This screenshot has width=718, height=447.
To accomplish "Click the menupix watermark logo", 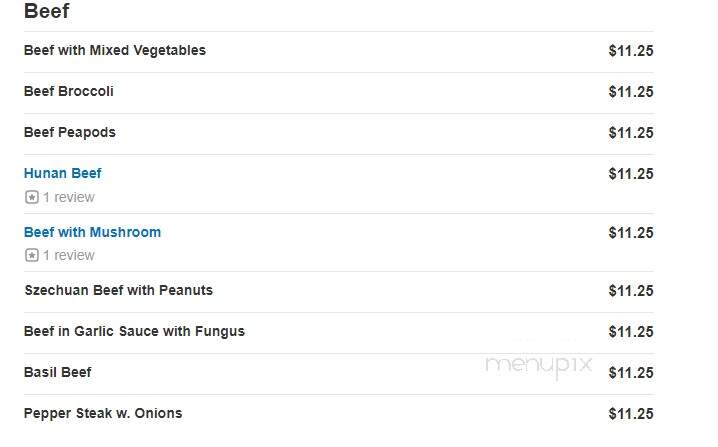I will point(539,366).
